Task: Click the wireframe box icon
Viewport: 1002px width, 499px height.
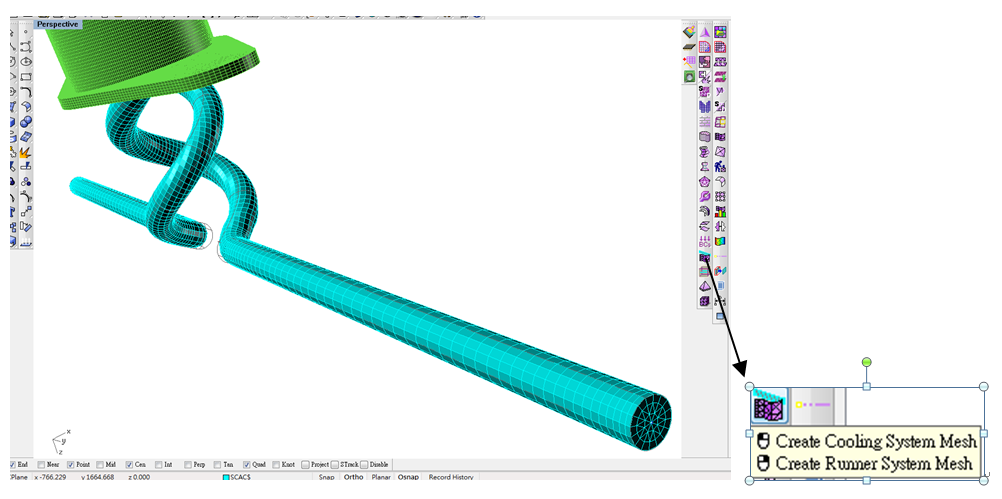Action: [704, 272]
